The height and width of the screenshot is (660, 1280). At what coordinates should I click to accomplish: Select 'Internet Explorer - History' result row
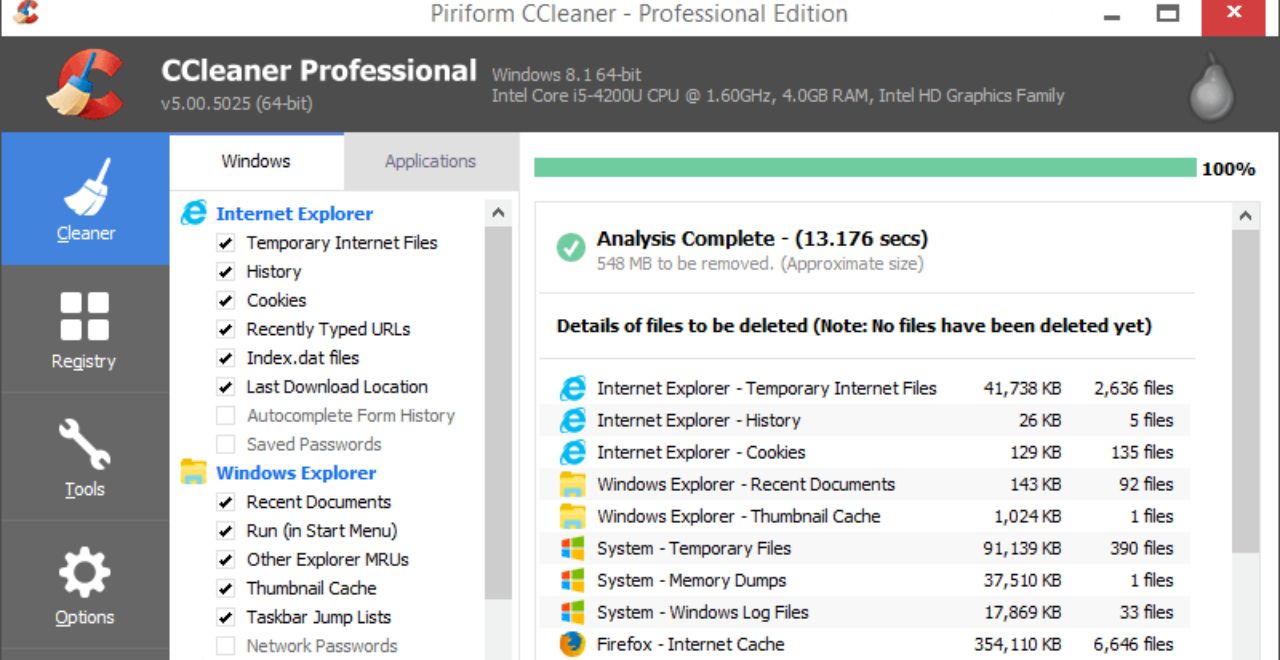867,420
